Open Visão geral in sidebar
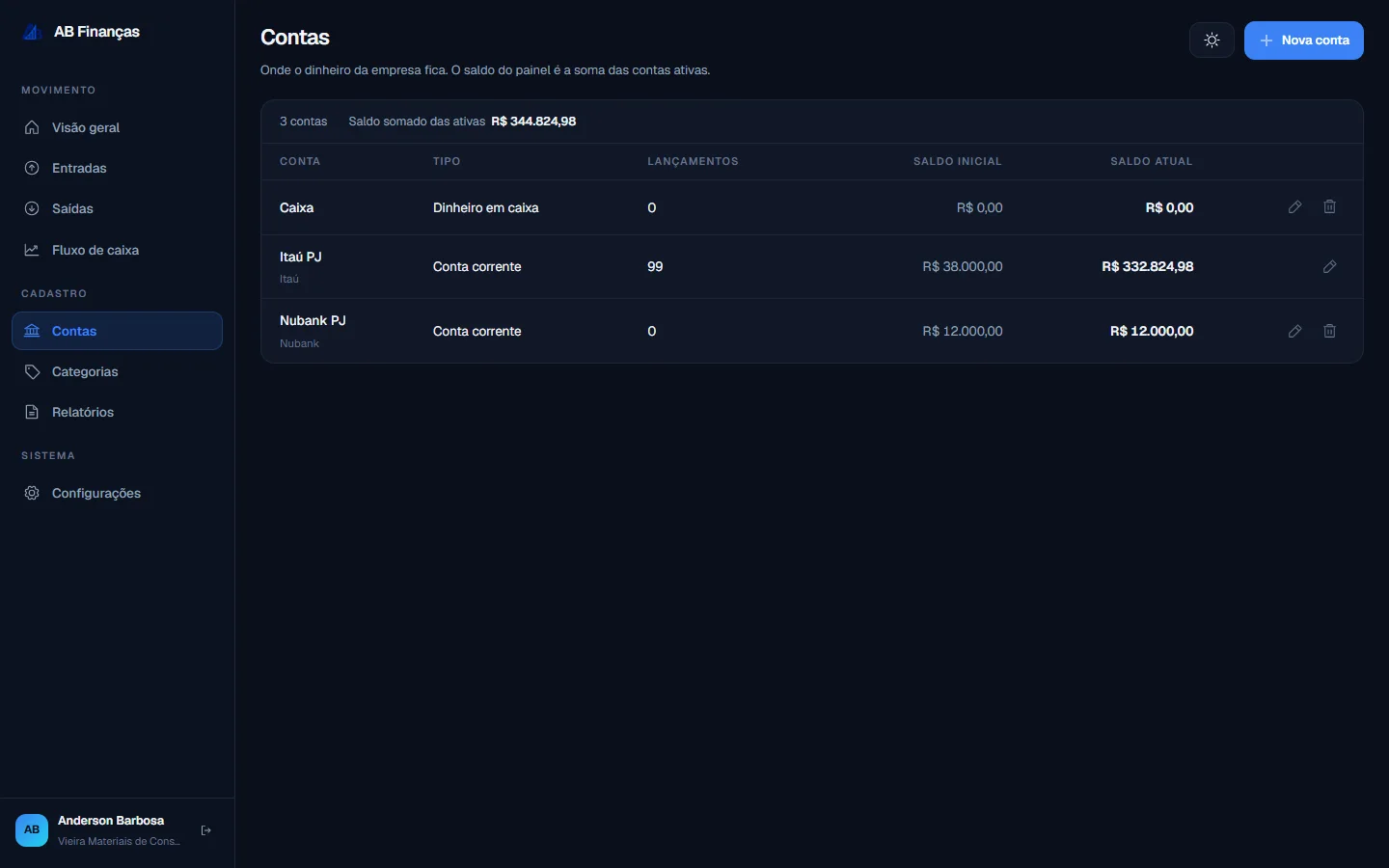 (x=117, y=127)
